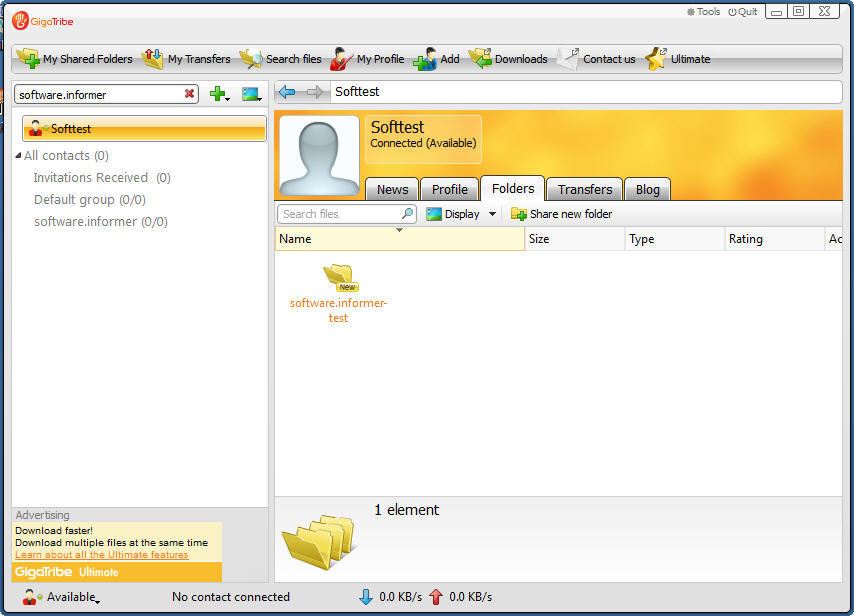Select the software.informer-test folder icon

pos(340,277)
